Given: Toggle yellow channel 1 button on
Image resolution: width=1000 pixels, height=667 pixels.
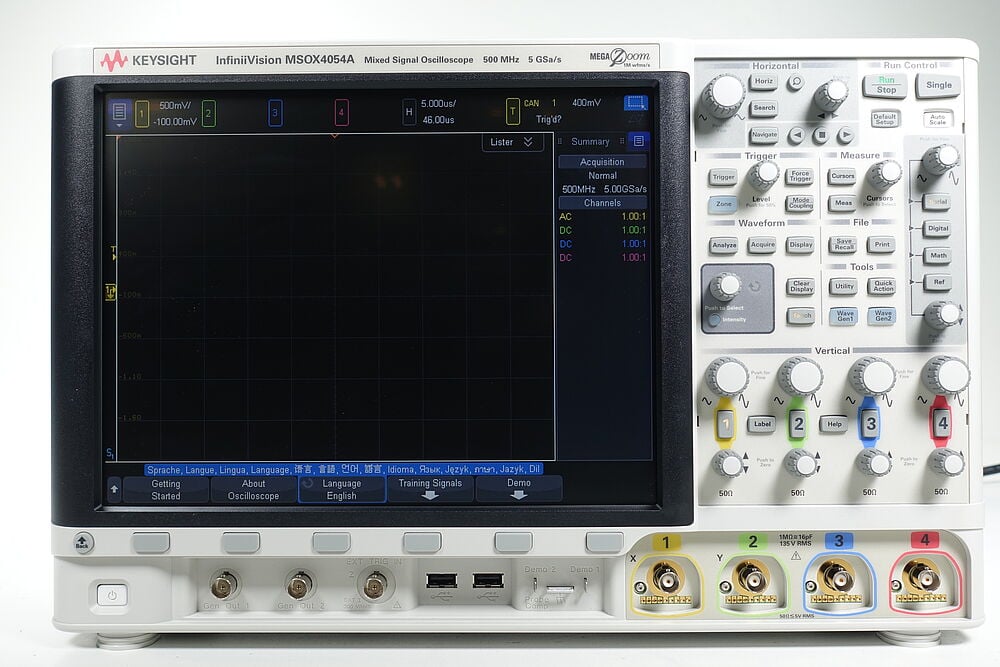Looking at the screenshot, I should pos(725,424).
